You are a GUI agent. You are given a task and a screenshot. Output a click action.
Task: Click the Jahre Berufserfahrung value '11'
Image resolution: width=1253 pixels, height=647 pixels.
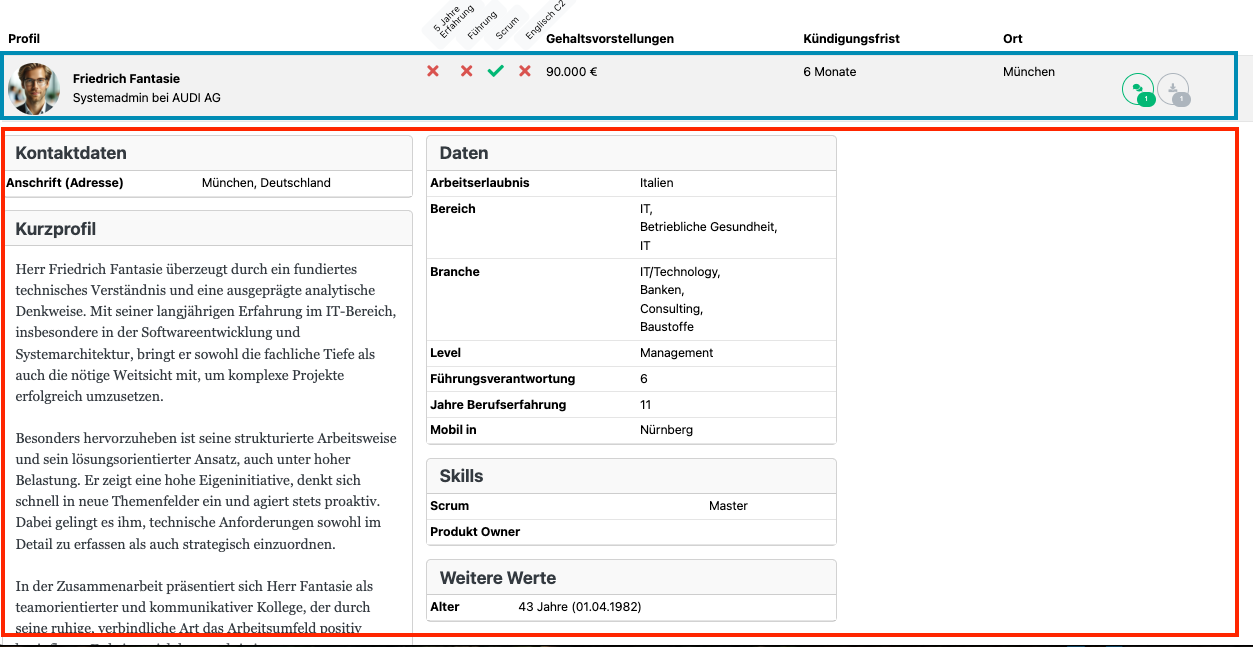pyautogui.click(x=646, y=405)
